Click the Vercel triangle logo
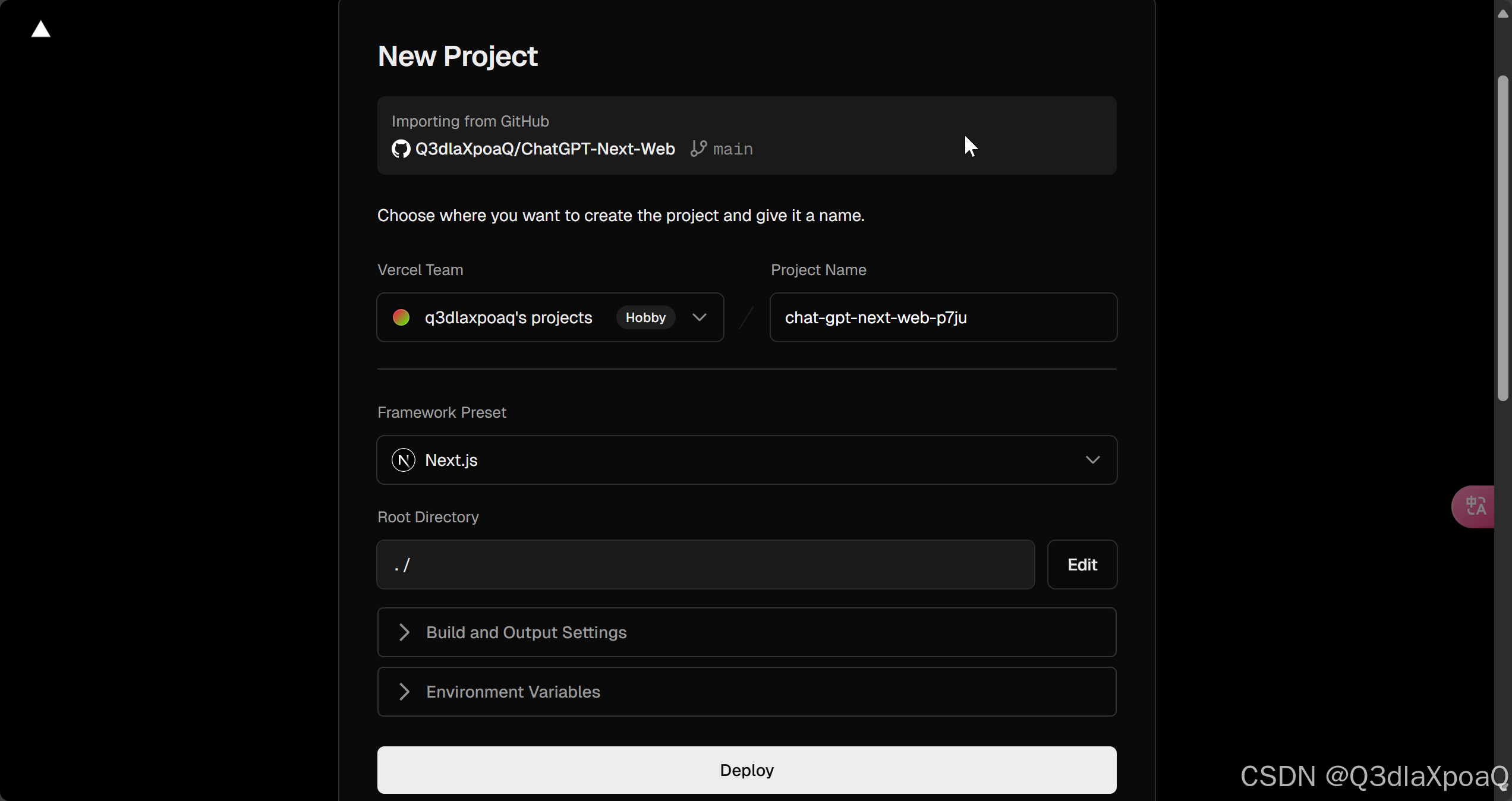 click(40, 29)
